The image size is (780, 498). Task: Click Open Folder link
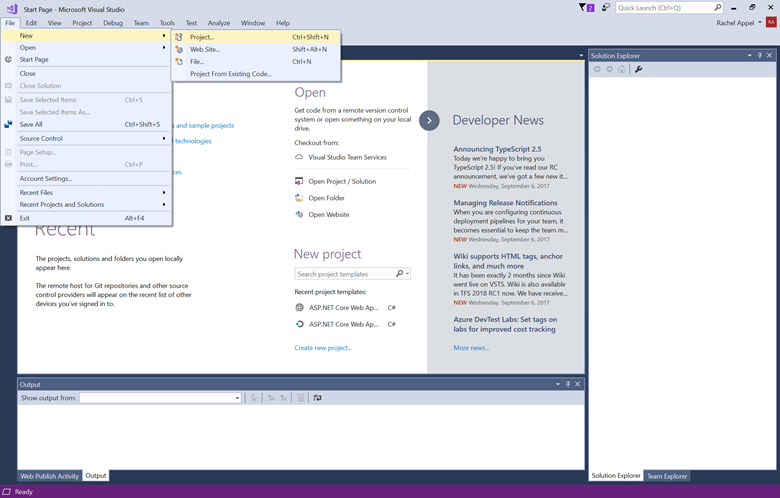pyautogui.click(x=326, y=198)
